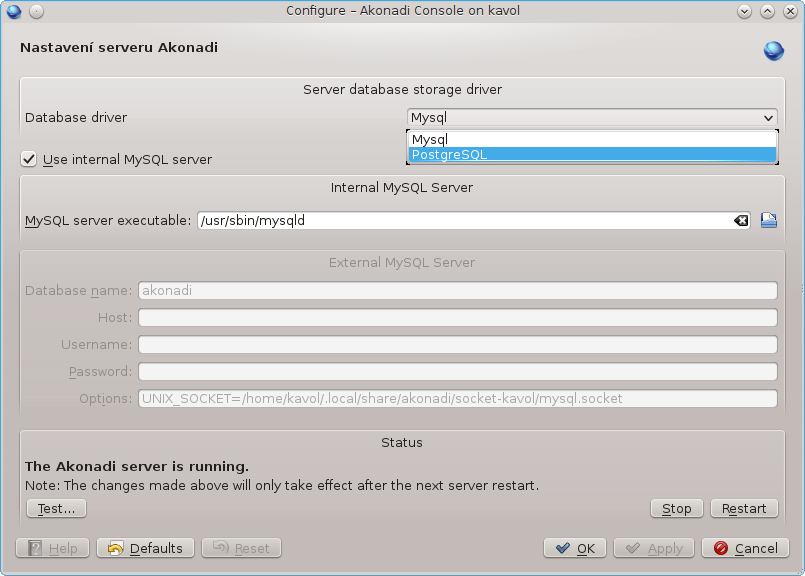Stop the Akonadi server
The width and height of the screenshot is (805, 576).
tap(677, 509)
